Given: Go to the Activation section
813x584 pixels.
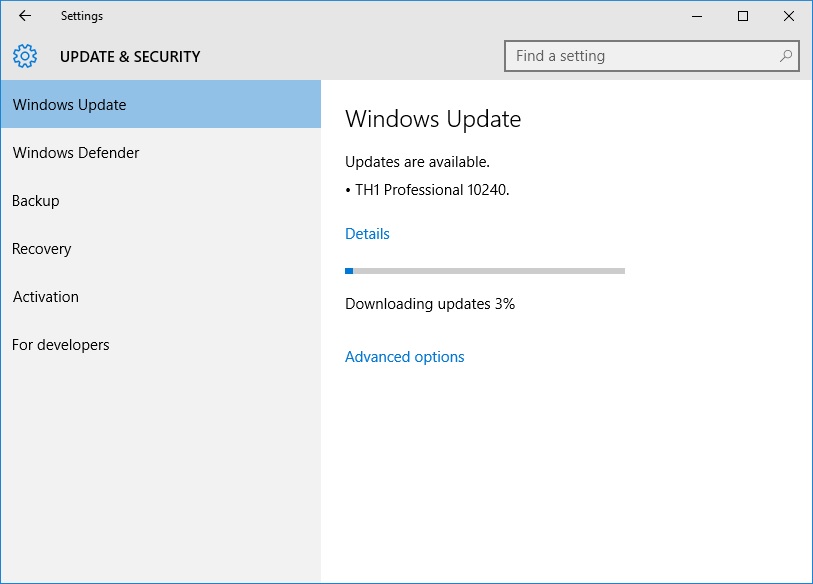Looking at the screenshot, I should coord(161,297).
